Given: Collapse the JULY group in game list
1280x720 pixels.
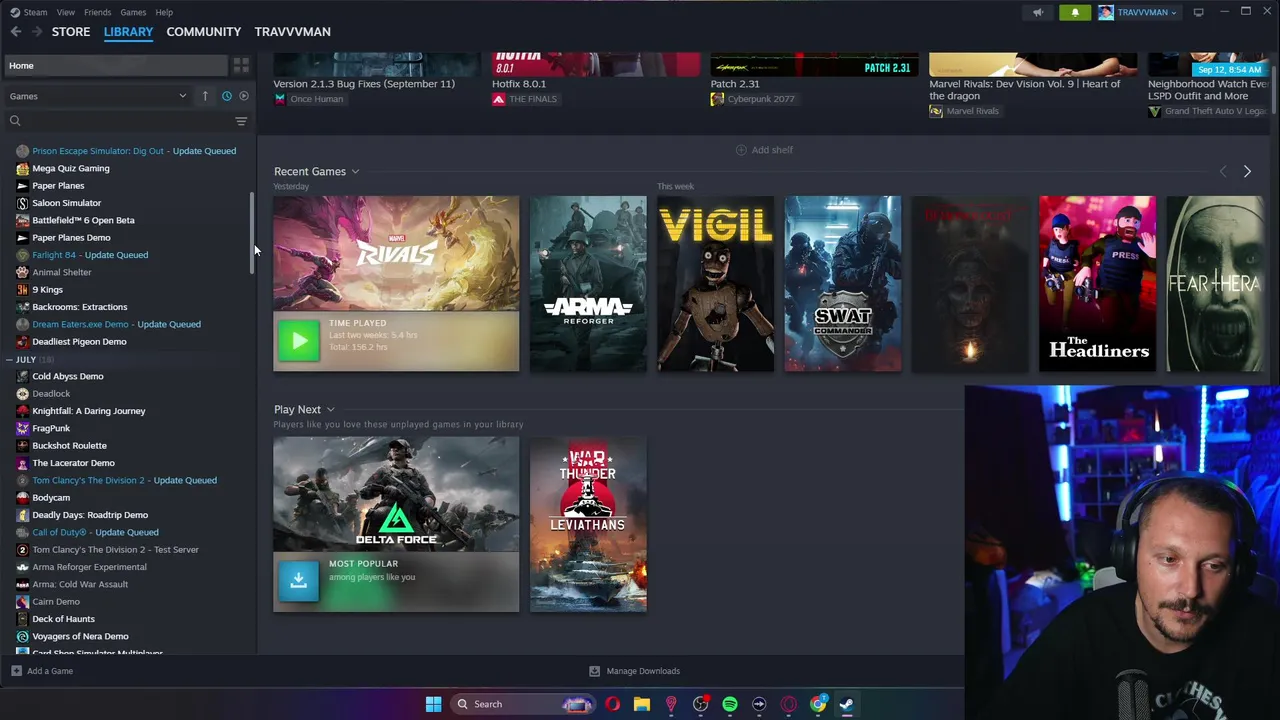Looking at the screenshot, I should pos(9,359).
